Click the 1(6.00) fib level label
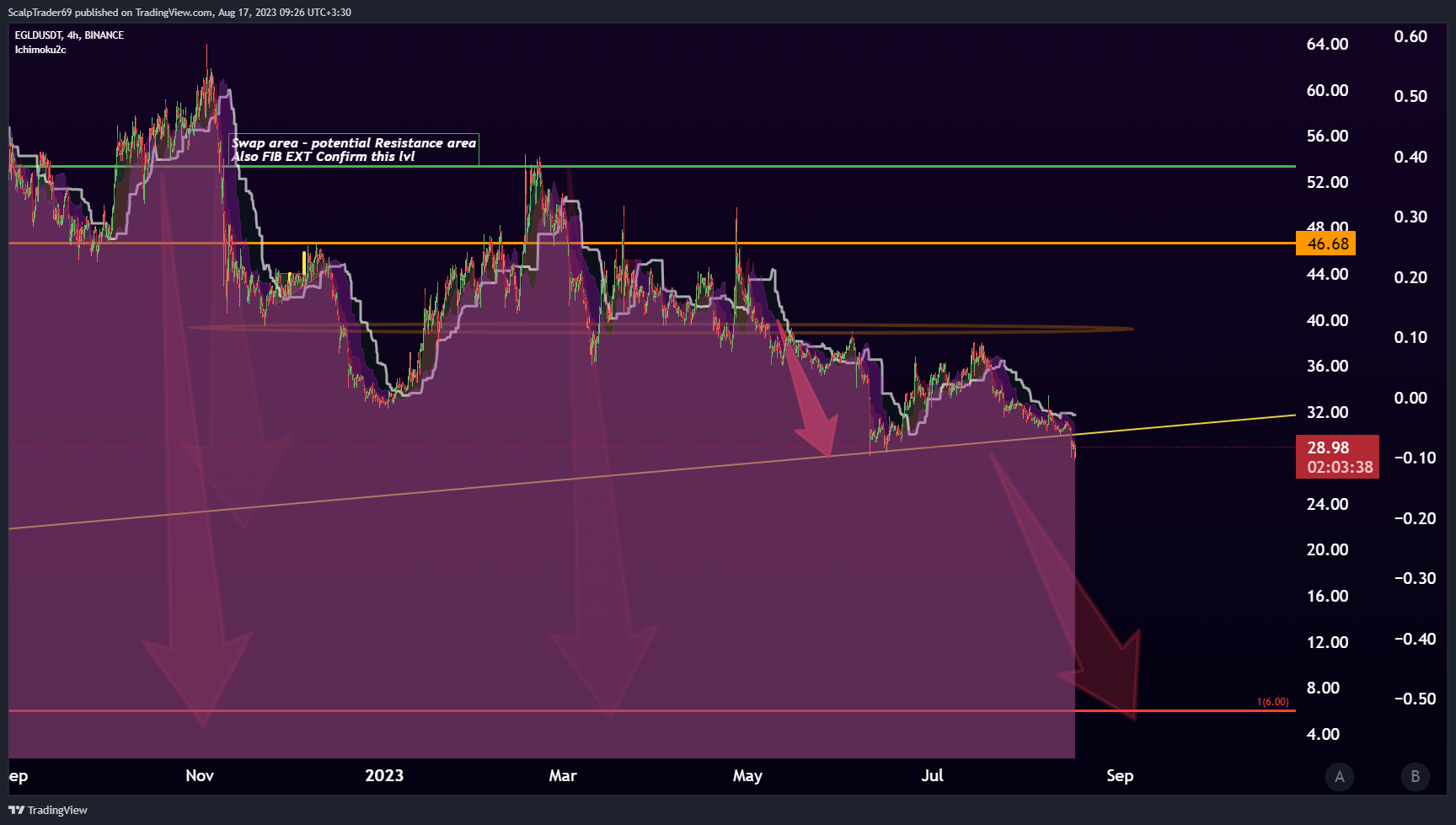 tap(1272, 702)
